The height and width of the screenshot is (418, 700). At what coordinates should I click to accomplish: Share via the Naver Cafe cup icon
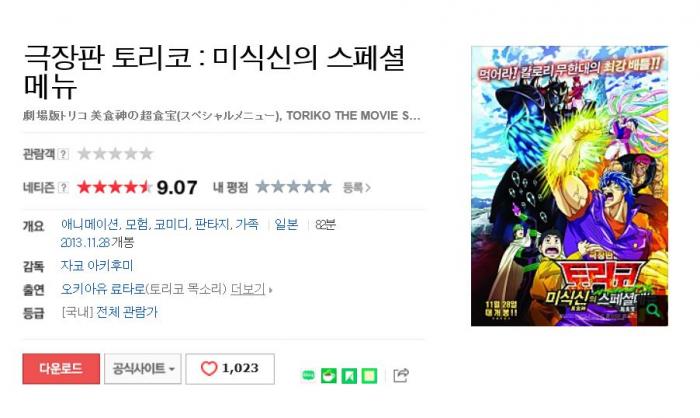click(329, 376)
